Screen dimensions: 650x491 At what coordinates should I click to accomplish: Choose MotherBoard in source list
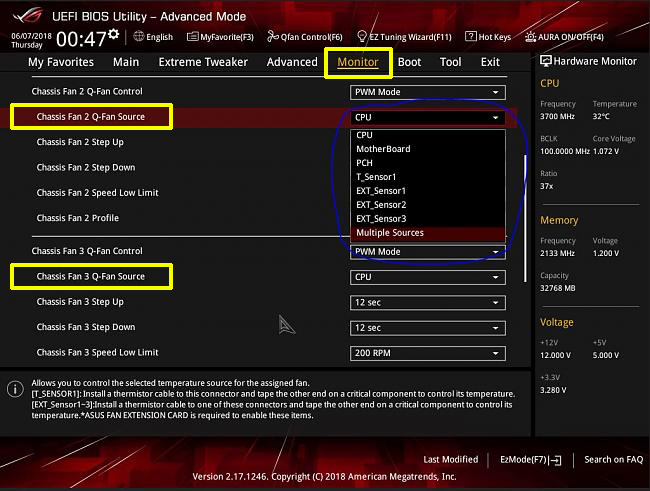point(428,149)
